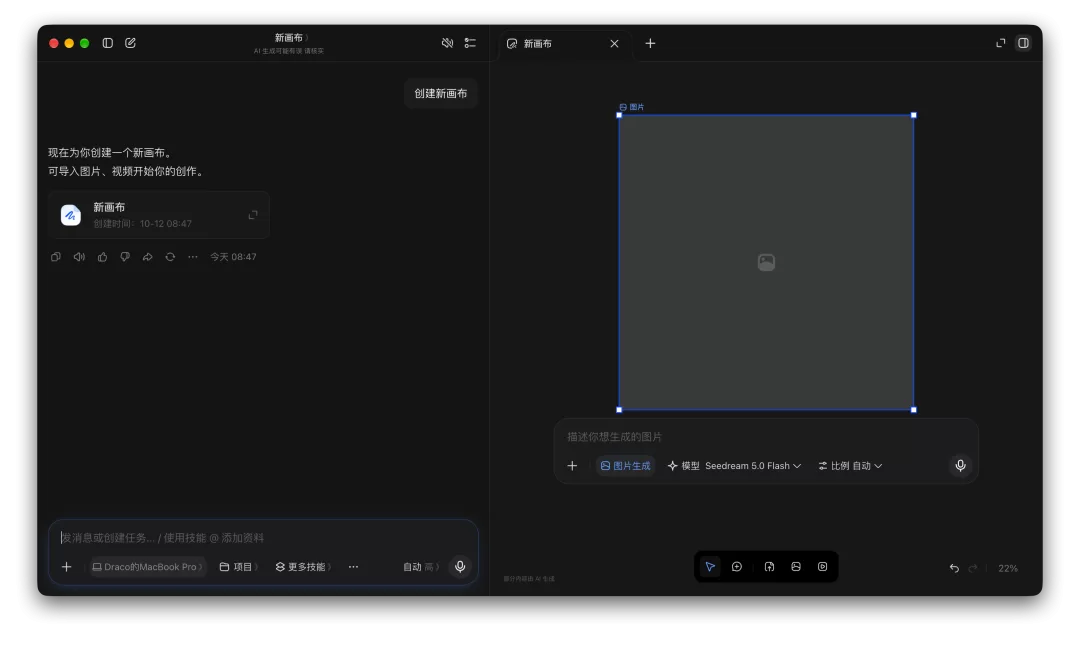Open the 模型 Seedream 5.0 Flash dropdown
Image resolution: width=1080 pixels, height=646 pixels.
coord(734,466)
